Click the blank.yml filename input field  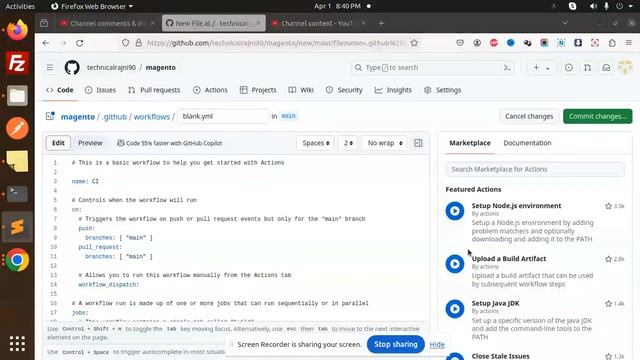click(223, 116)
